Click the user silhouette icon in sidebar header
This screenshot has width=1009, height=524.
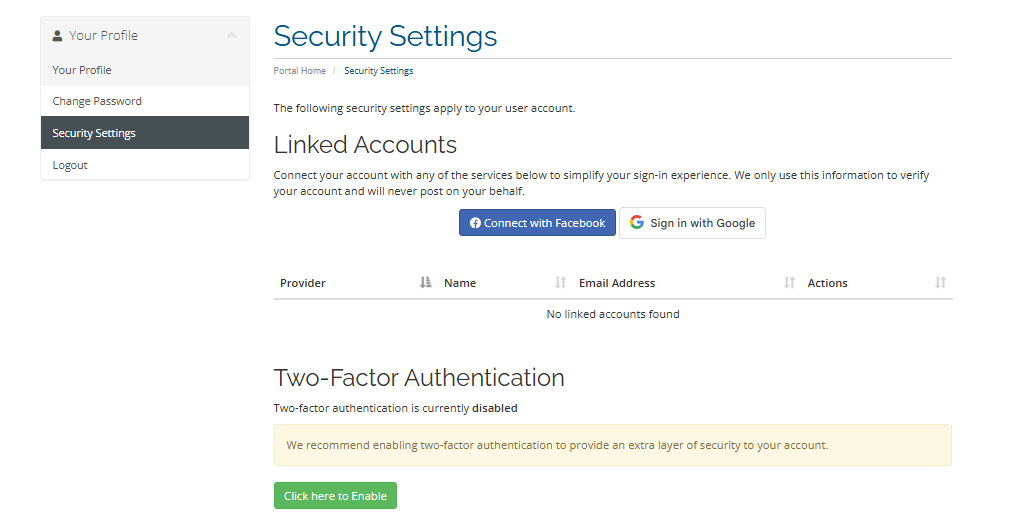point(58,36)
